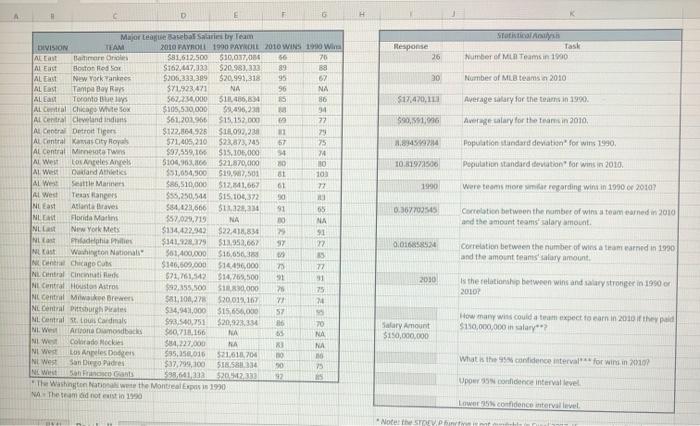Click the Red Sox 2010 payroll $162,447,333
The height and width of the screenshot is (426, 700).
pos(185,68)
